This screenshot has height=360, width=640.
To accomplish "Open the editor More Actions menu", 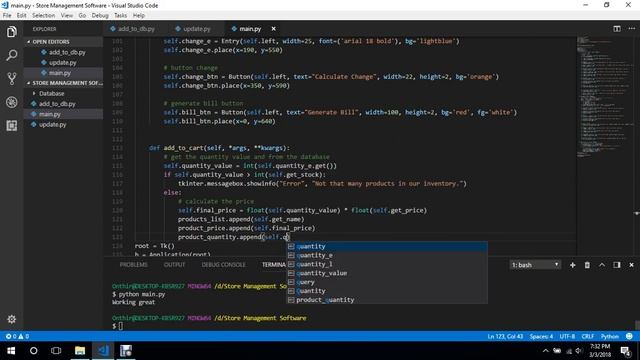I will 632,29.
